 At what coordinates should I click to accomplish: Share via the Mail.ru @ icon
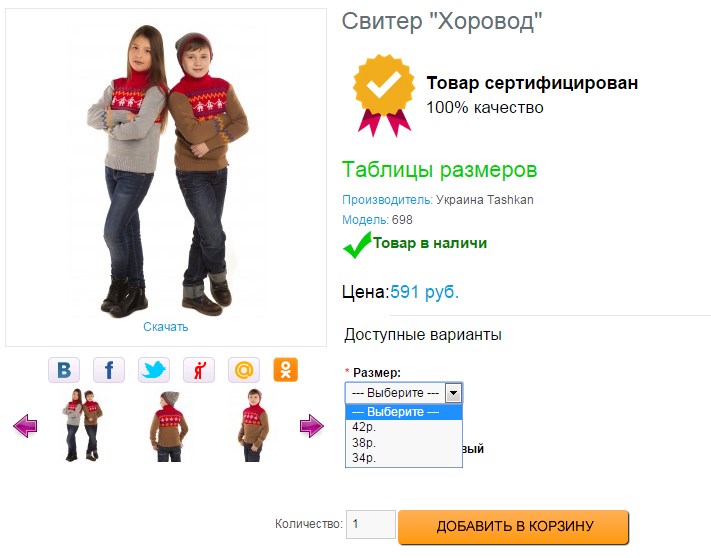[x=244, y=370]
